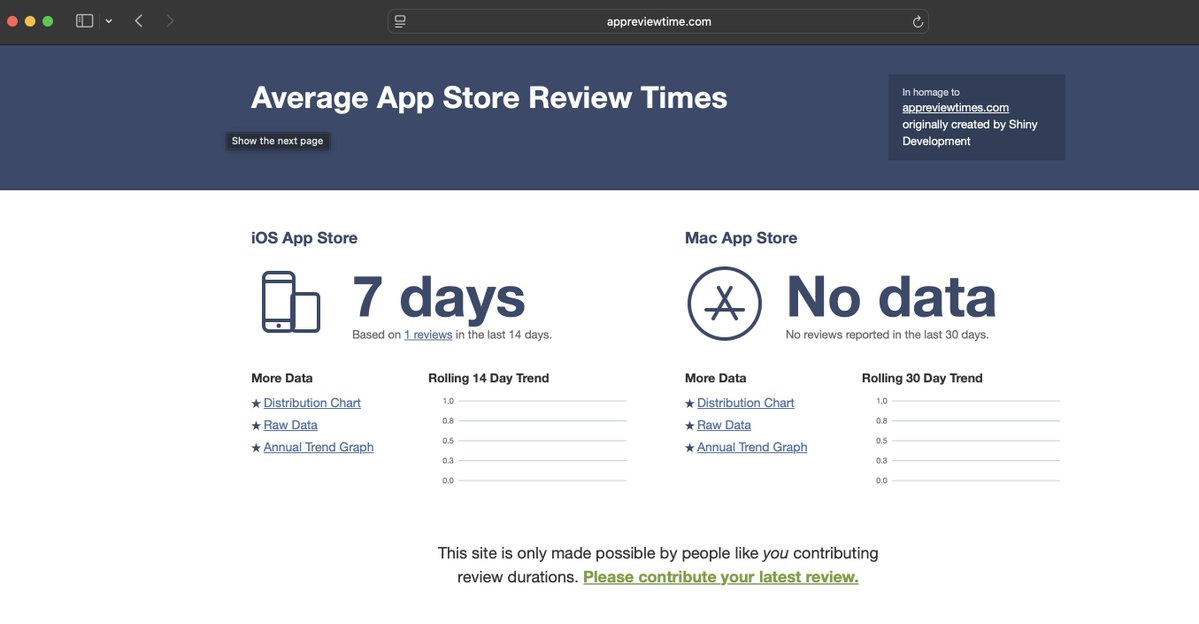Image resolution: width=1199 pixels, height=624 pixels.
Task: Open the '1 reviews' link
Action: (x=428, y=334)
